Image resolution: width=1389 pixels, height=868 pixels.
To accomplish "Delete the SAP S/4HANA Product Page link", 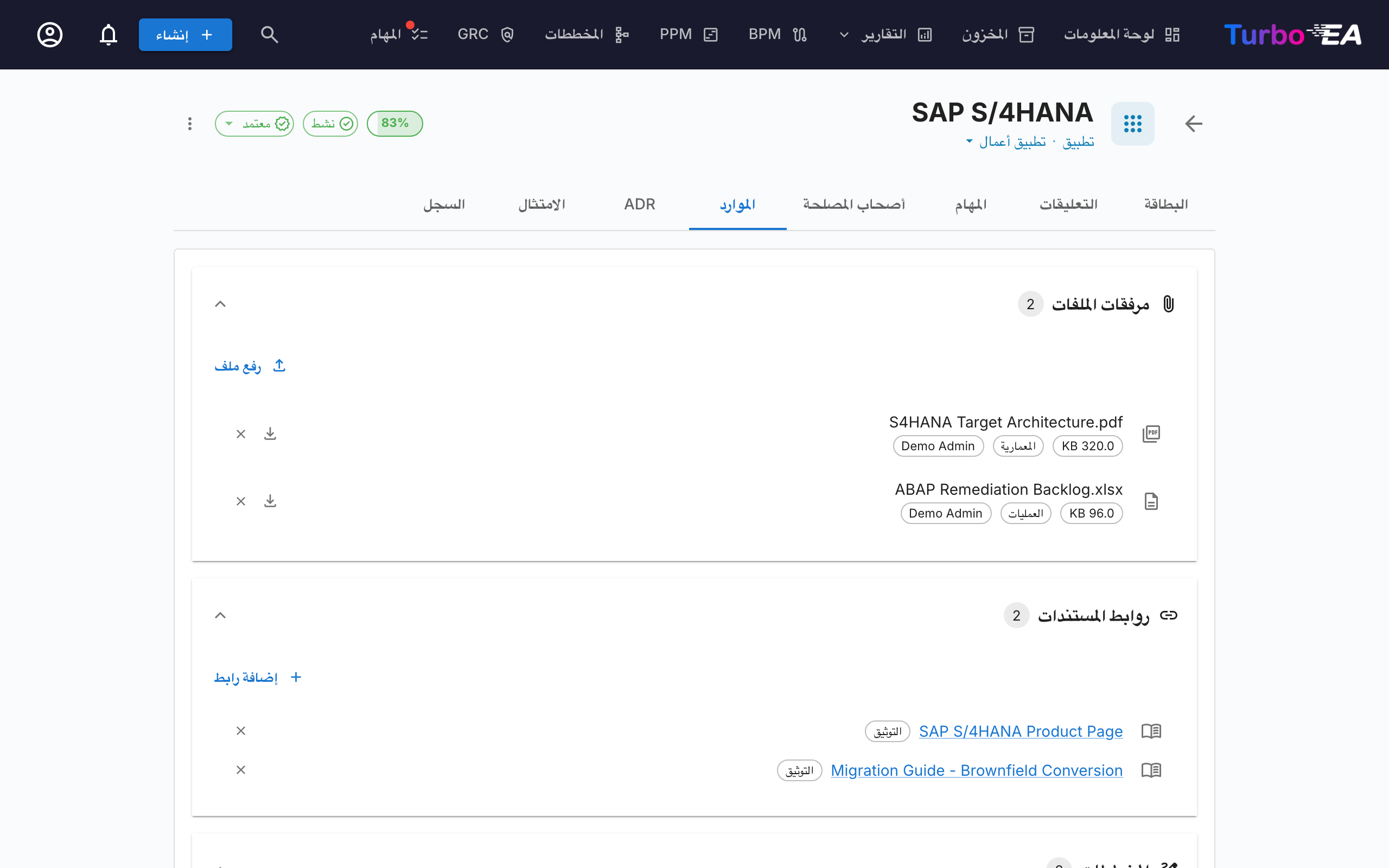I will 241,731.
